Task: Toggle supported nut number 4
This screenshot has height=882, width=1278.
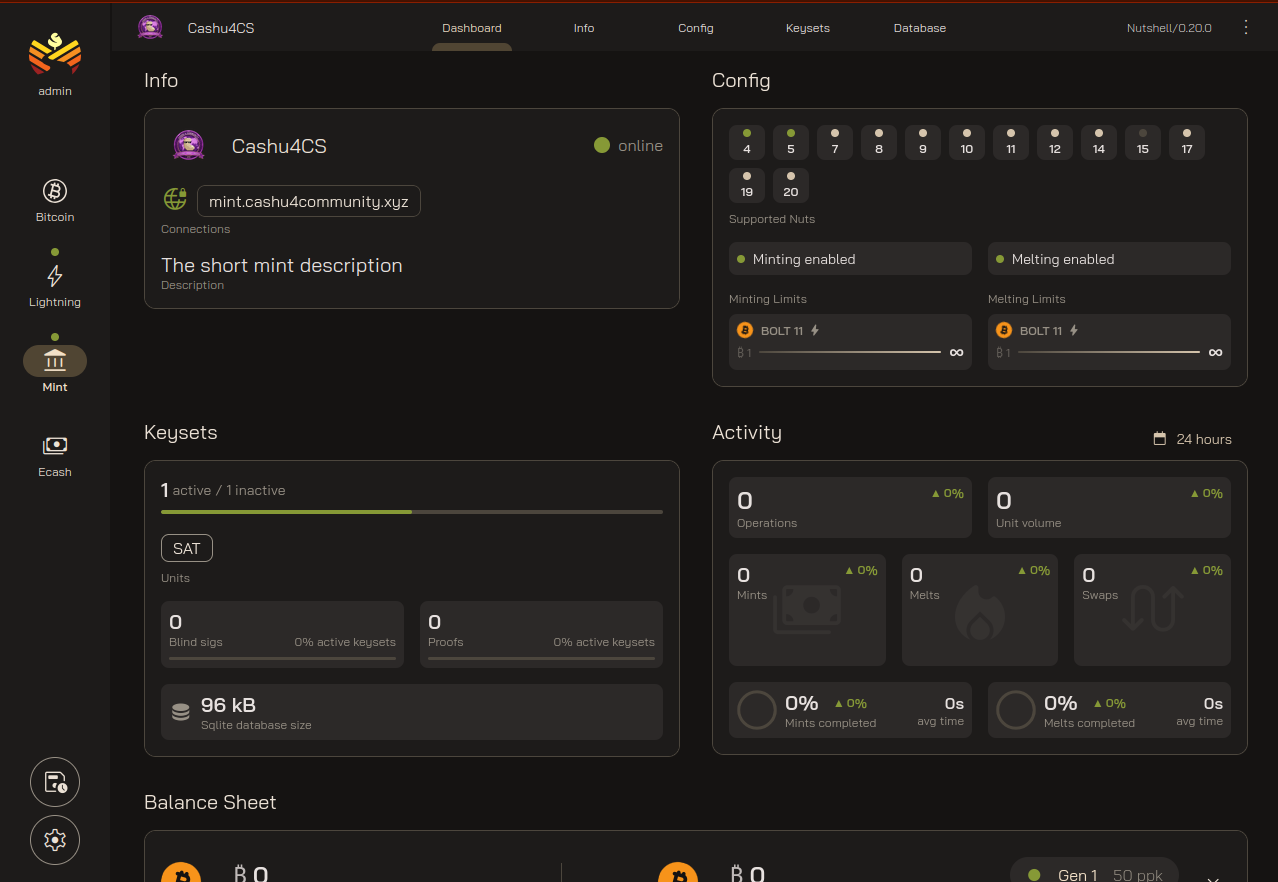Action: click(x=746, y=142)
